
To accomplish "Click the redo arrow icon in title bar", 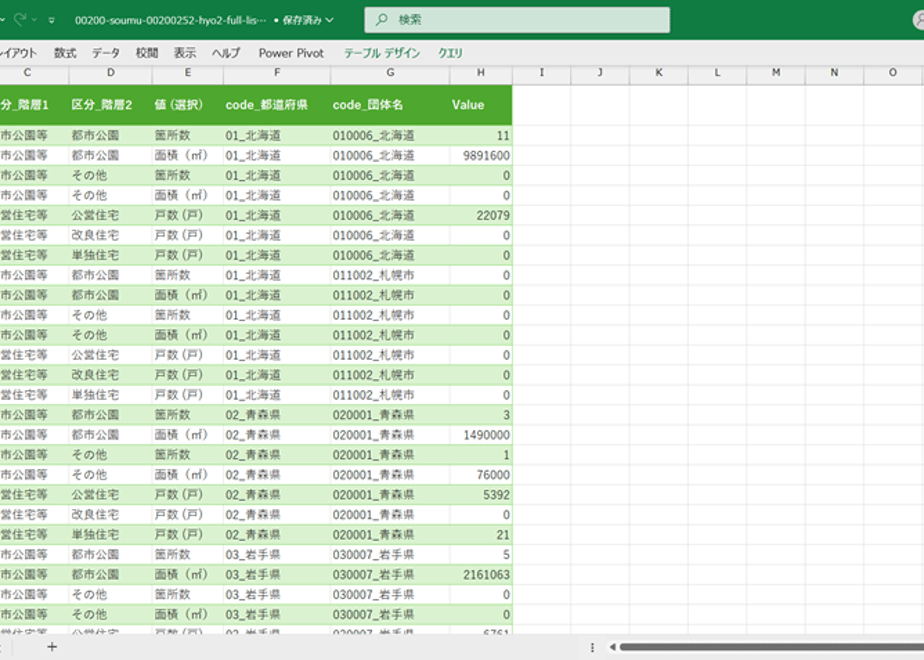I will pyautogui.click(x=19, y=19).
